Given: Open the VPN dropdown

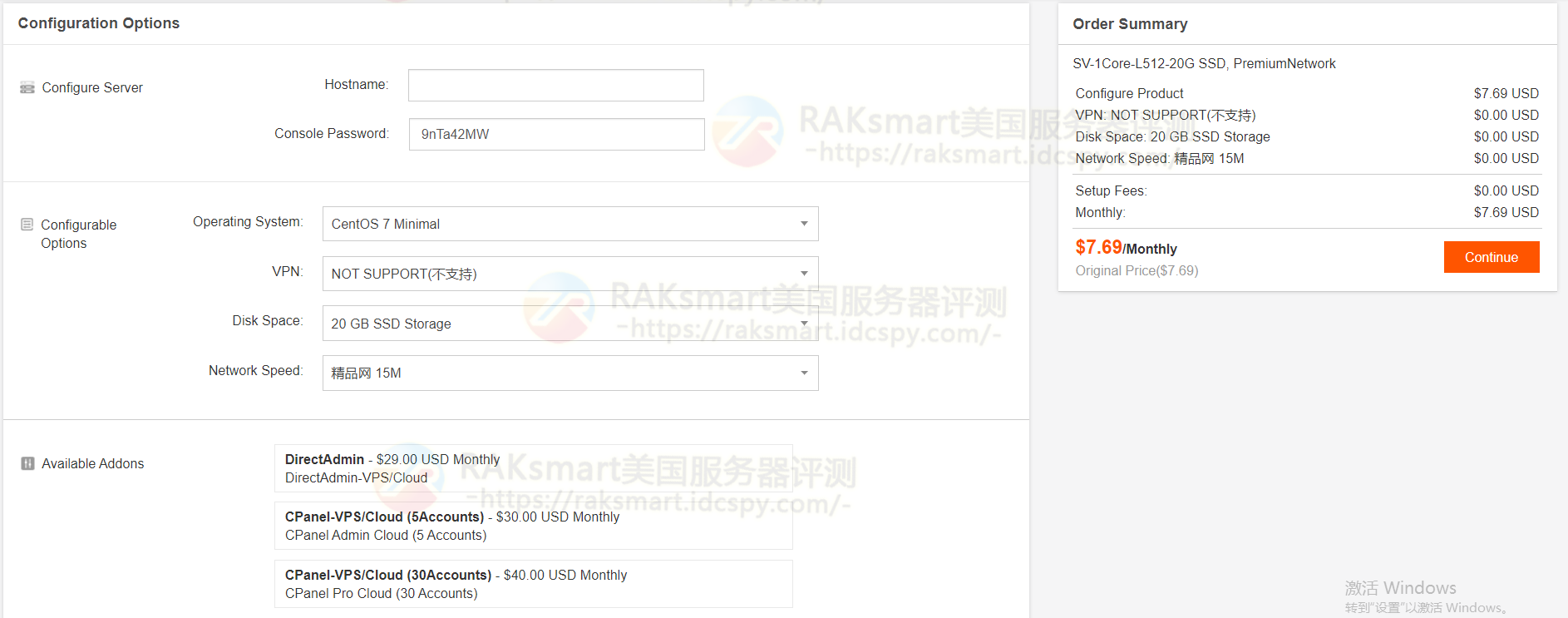Looking at the screenshot, I should [570, 274].
